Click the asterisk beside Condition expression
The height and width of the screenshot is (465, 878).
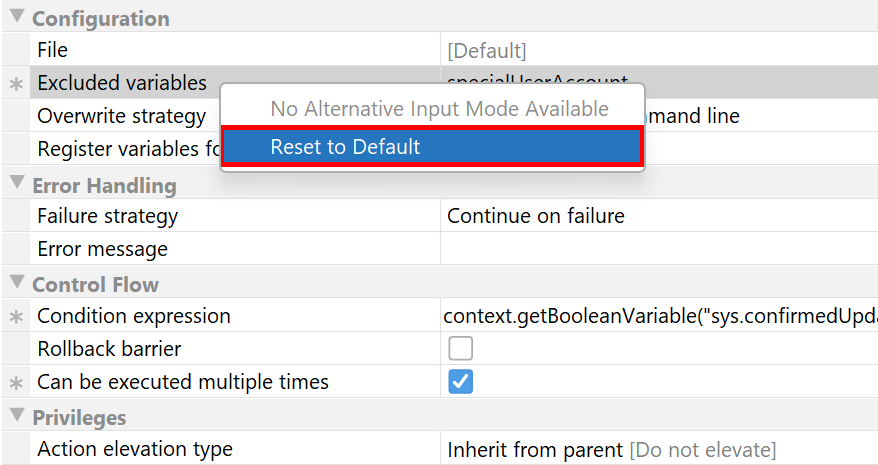point(16,317)
